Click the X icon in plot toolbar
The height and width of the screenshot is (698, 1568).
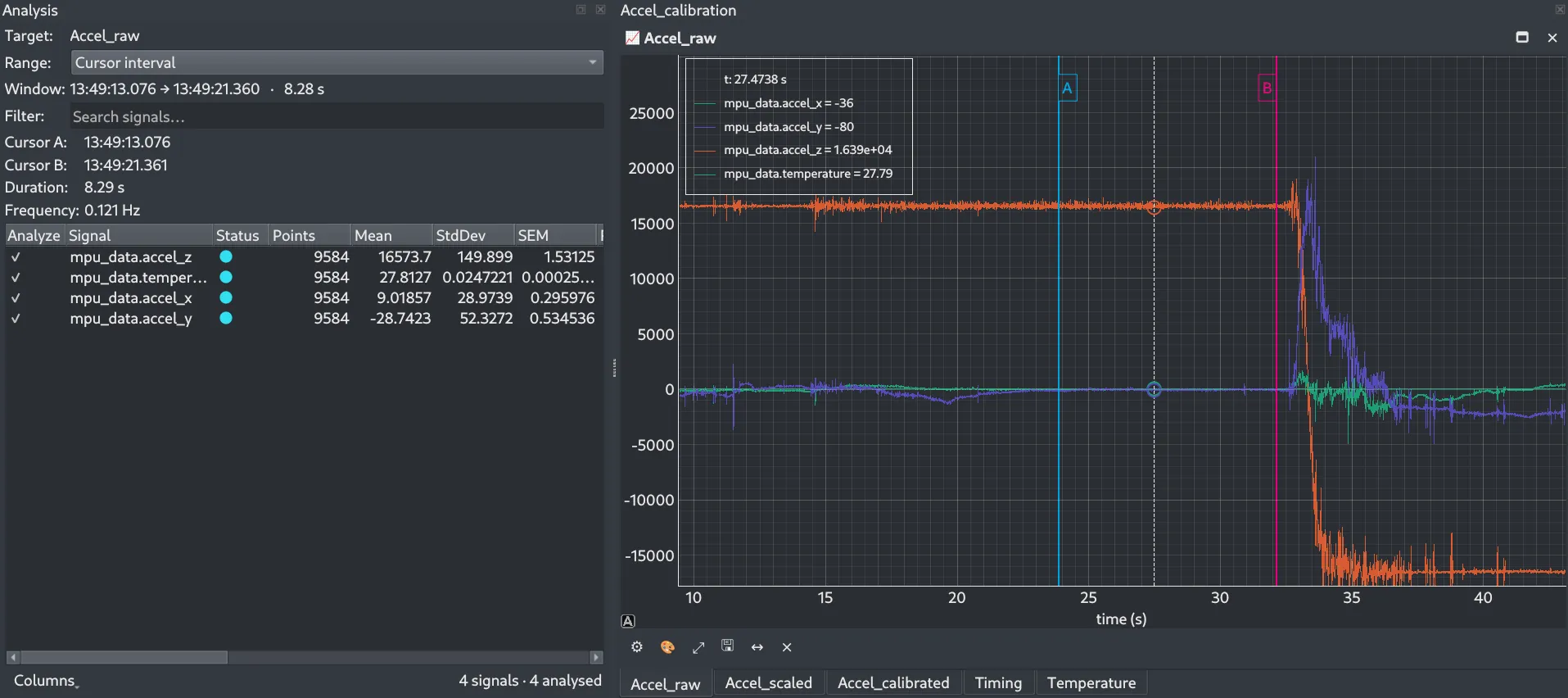(787, 647)
